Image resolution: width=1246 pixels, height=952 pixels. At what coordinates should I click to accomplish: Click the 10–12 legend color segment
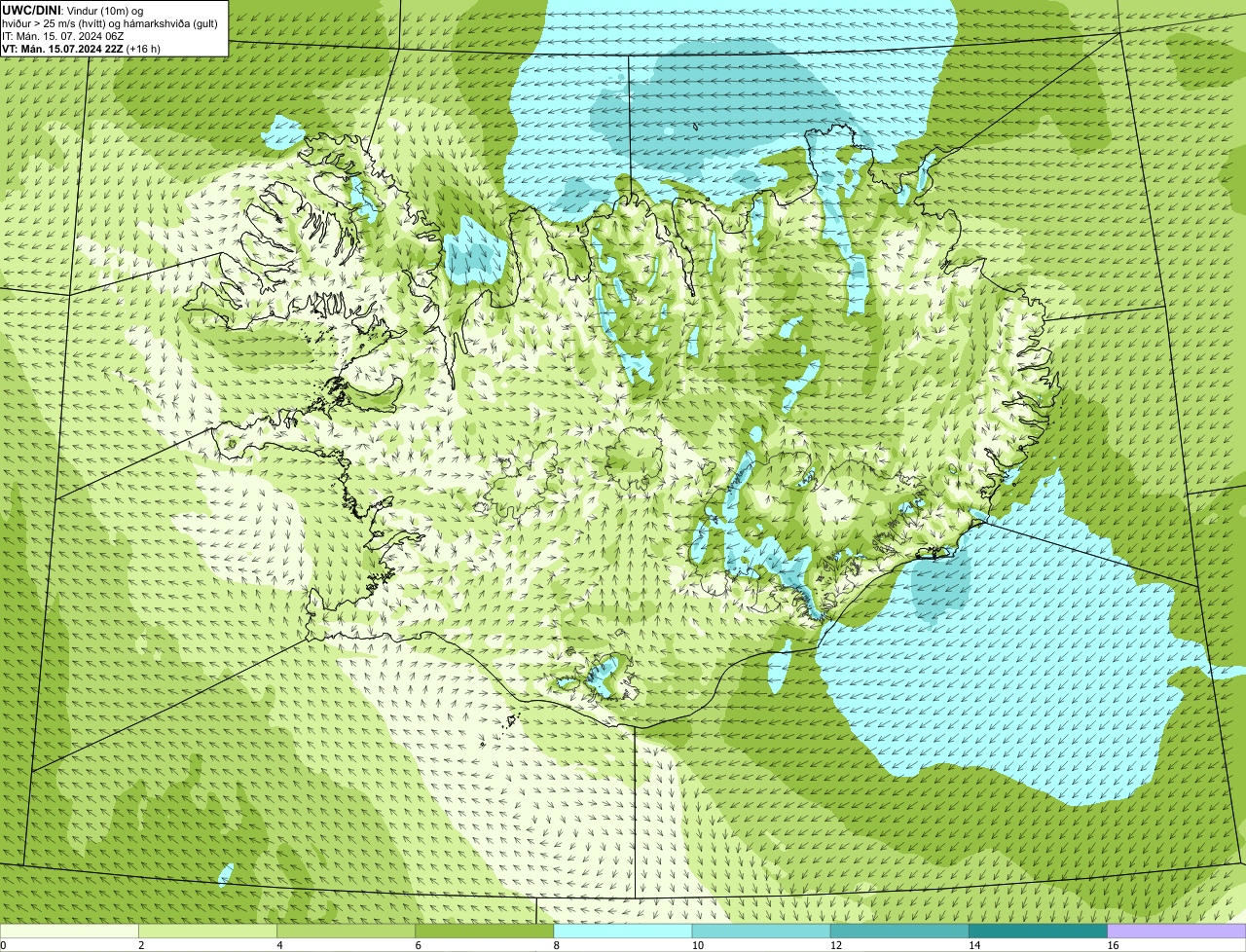point(761,931)
